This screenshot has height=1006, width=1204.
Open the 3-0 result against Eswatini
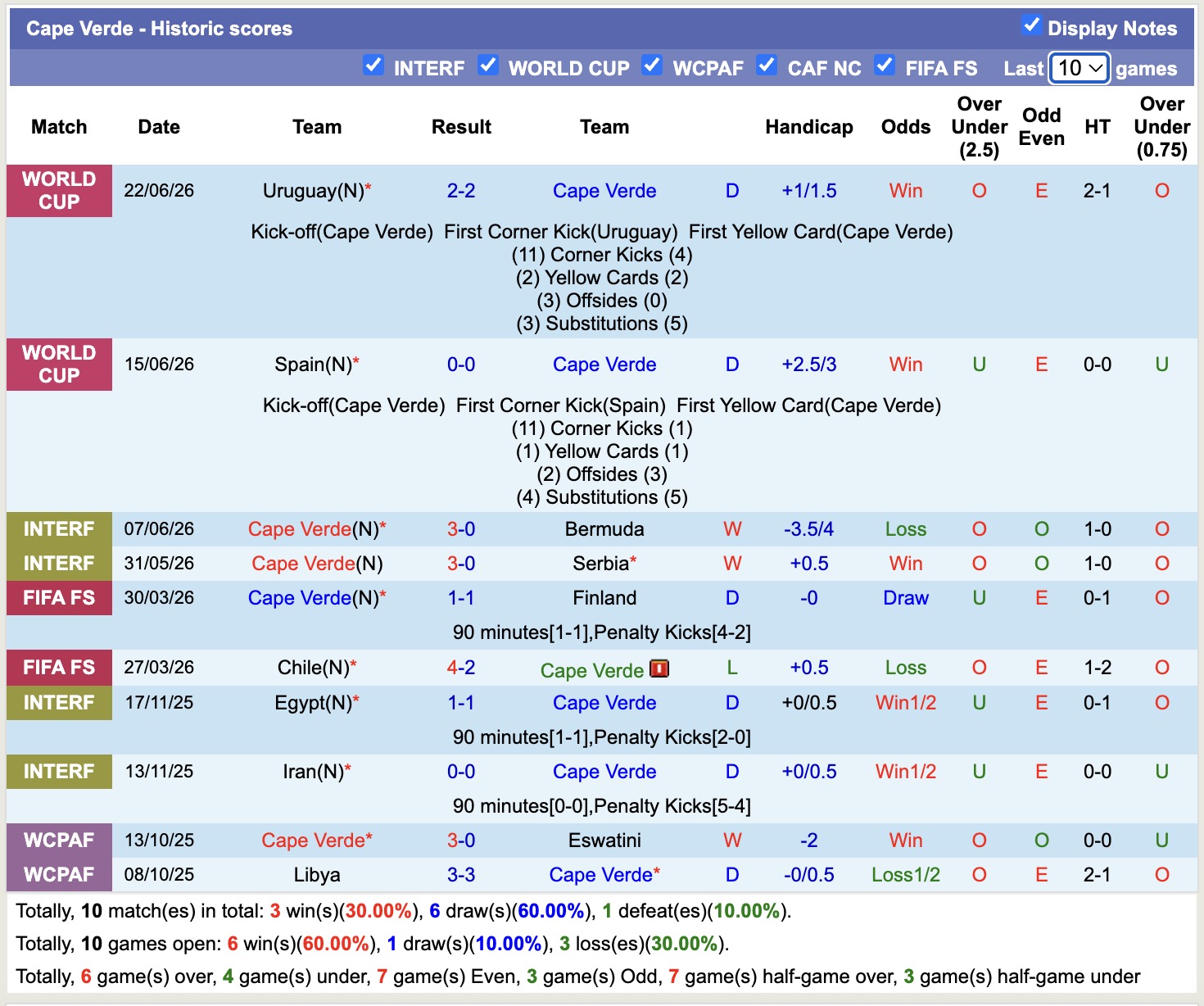click(x=461, y=841)
